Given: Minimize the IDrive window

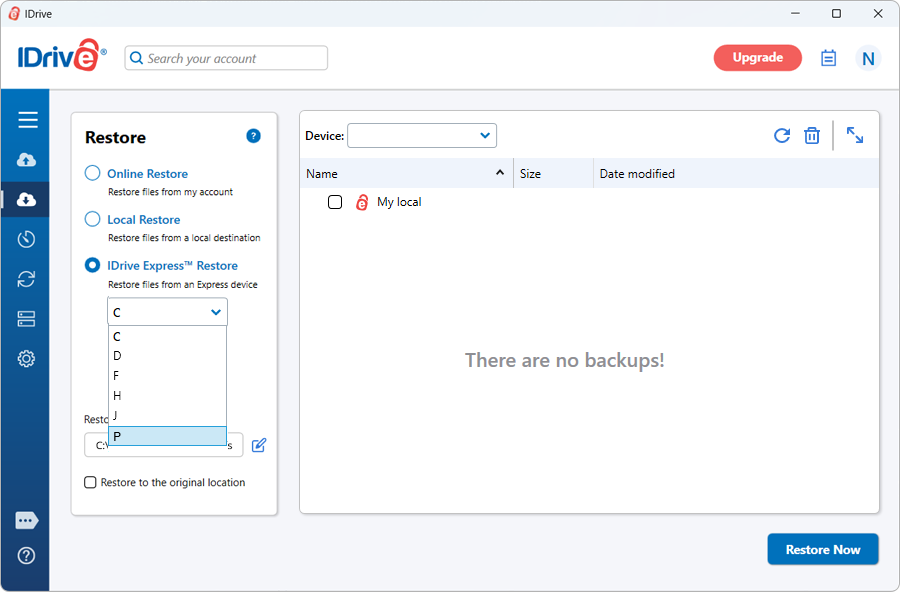Looking at the screenshot, I should [795, 13].
